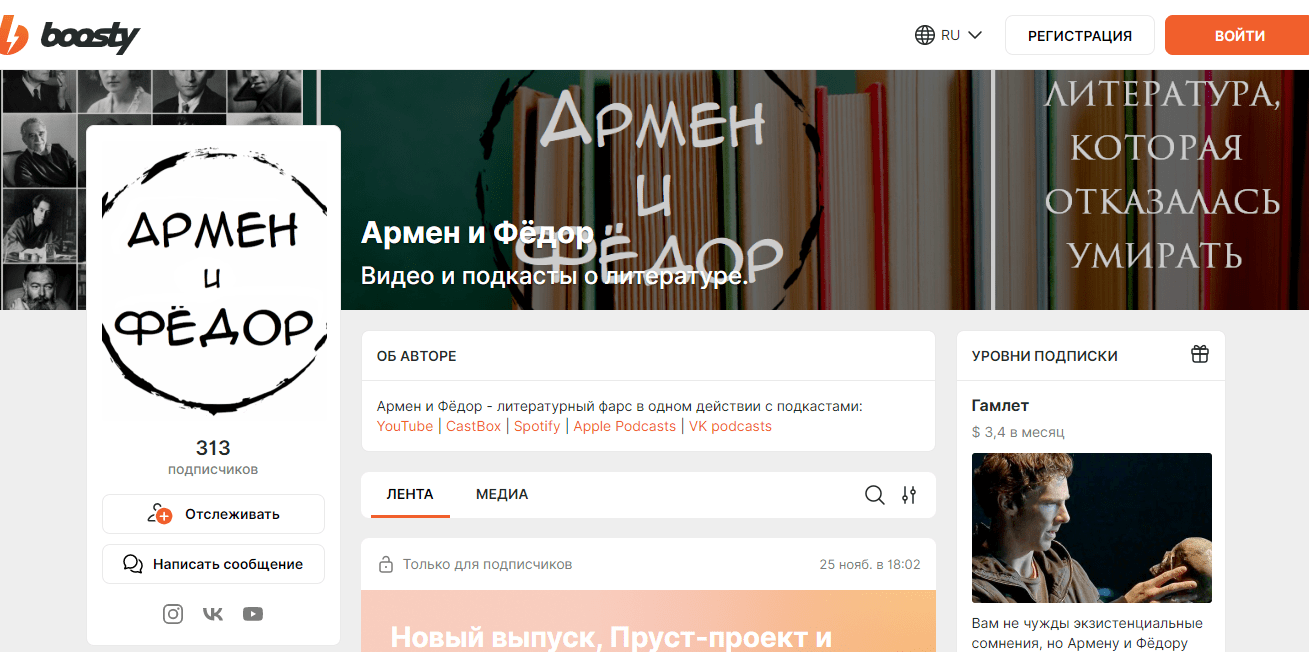Screen dimensions: 1309x652
Task: Expand the language chevron arrow
Action: coord(974,34)
